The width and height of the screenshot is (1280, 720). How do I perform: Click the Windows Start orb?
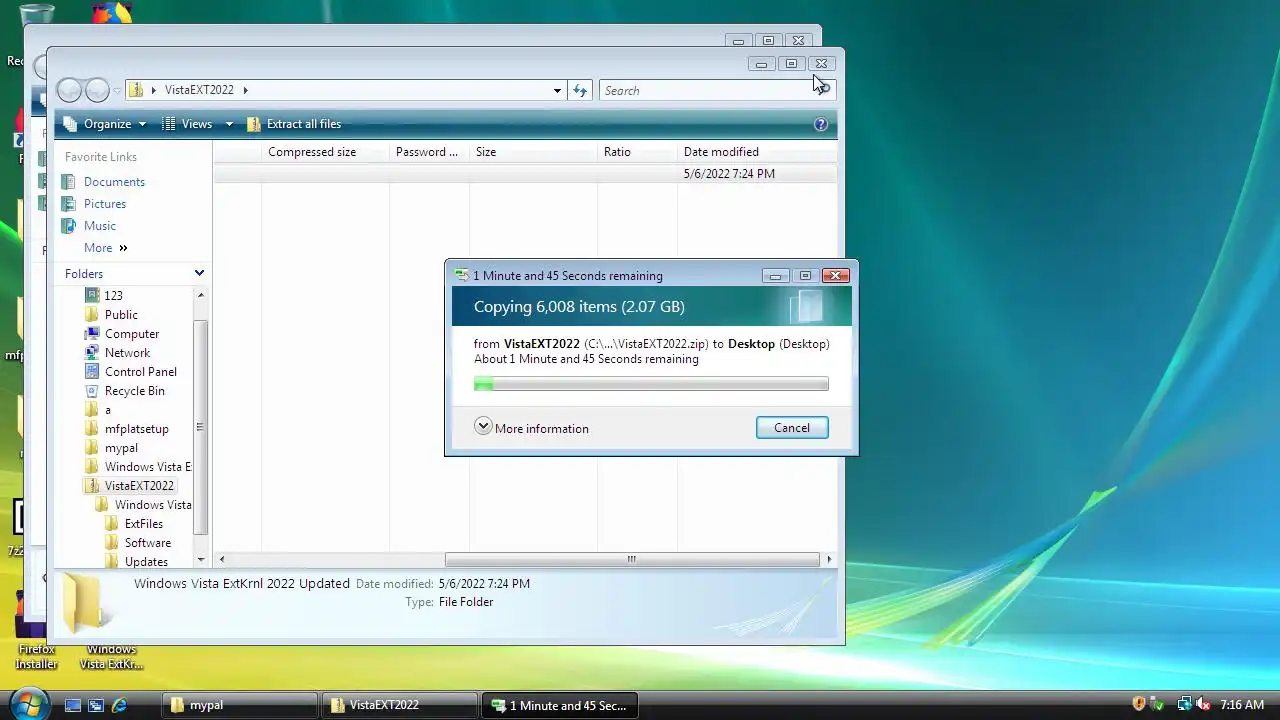[28, 703]
